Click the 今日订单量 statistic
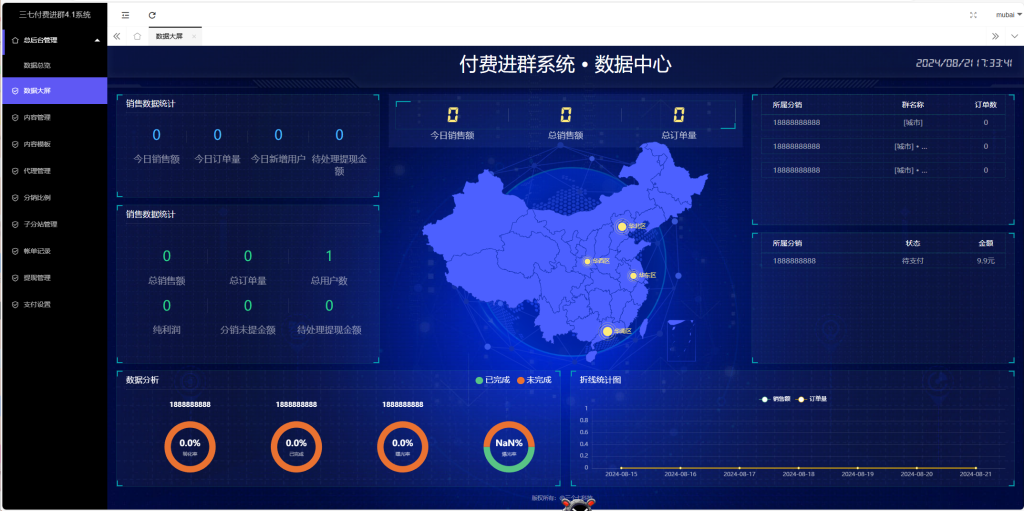This screenshot has width=1024, height=511. point(217,146)
